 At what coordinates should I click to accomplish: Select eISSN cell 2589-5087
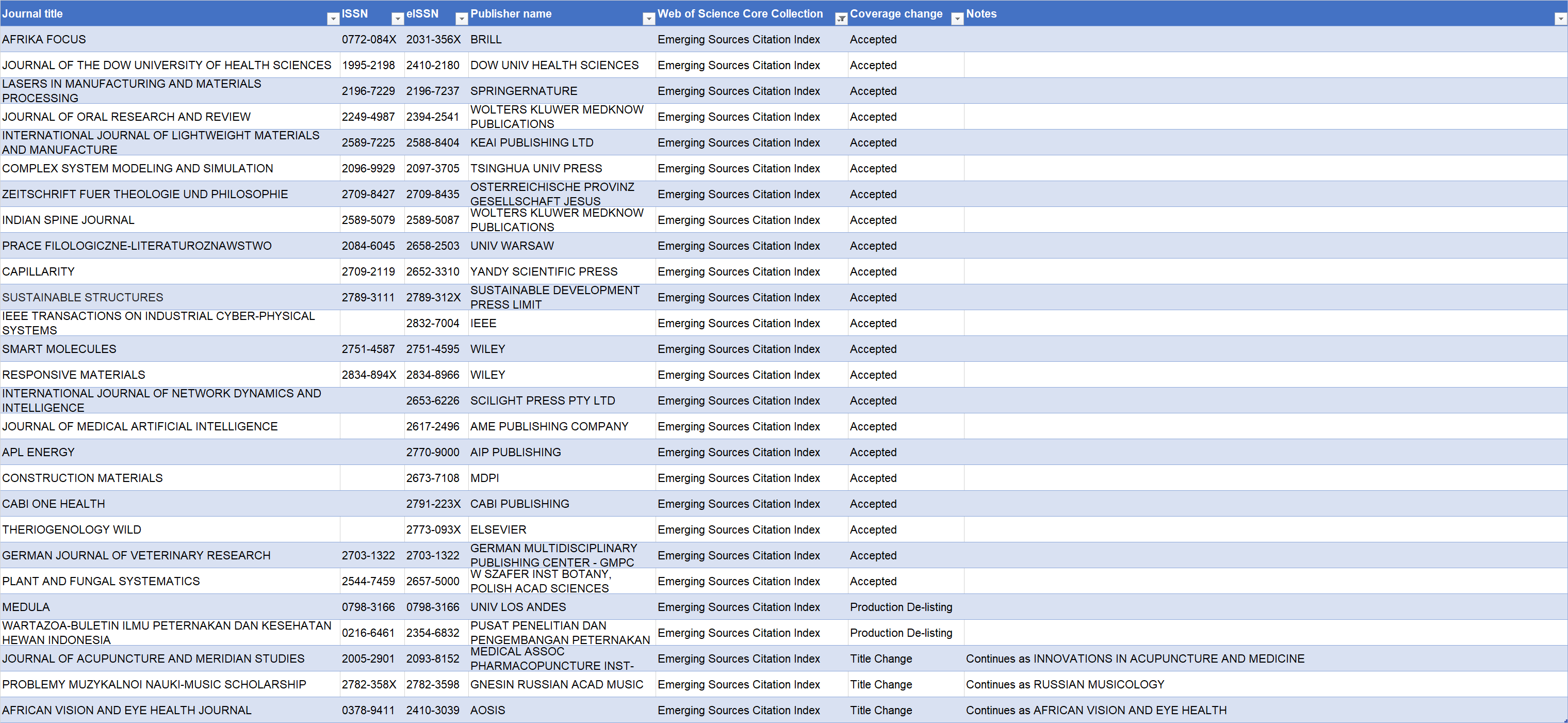click(x=436, y=220)
